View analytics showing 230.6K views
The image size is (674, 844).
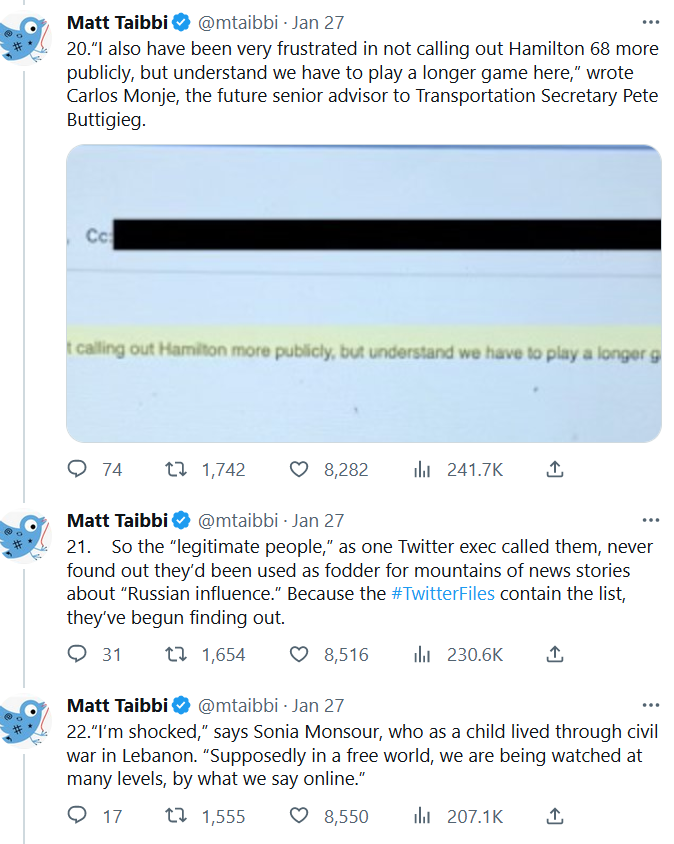[x=422, y=655]
